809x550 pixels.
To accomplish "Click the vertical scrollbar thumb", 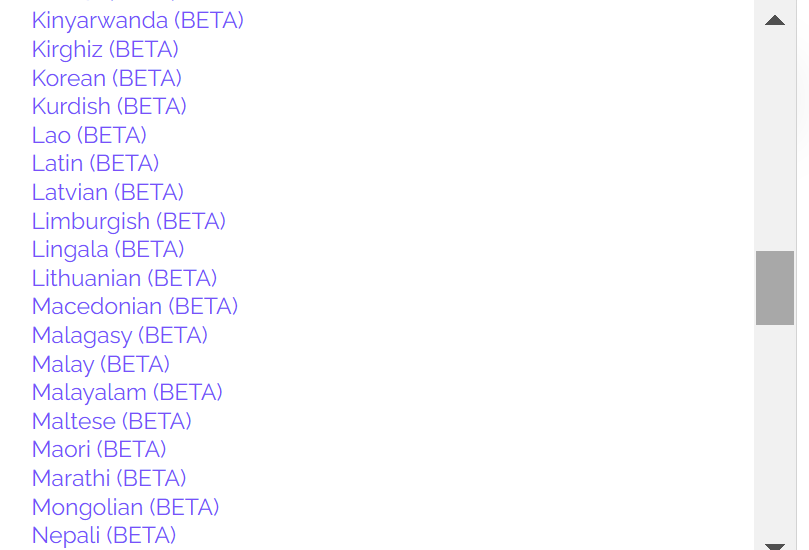I will click(774, 288).
